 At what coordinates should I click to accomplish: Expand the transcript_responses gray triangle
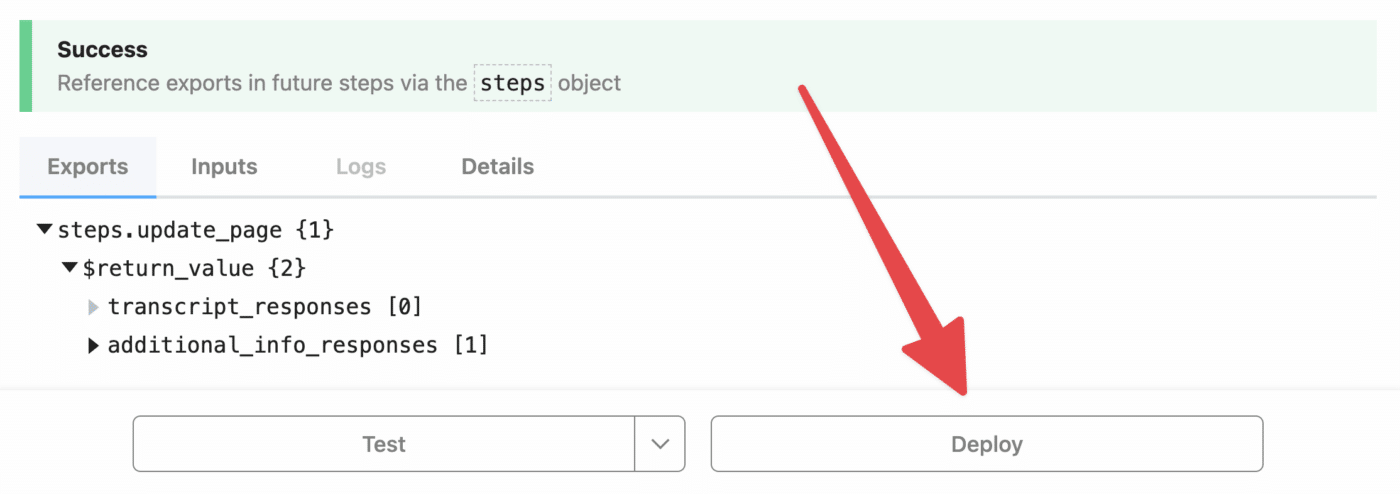94,307
